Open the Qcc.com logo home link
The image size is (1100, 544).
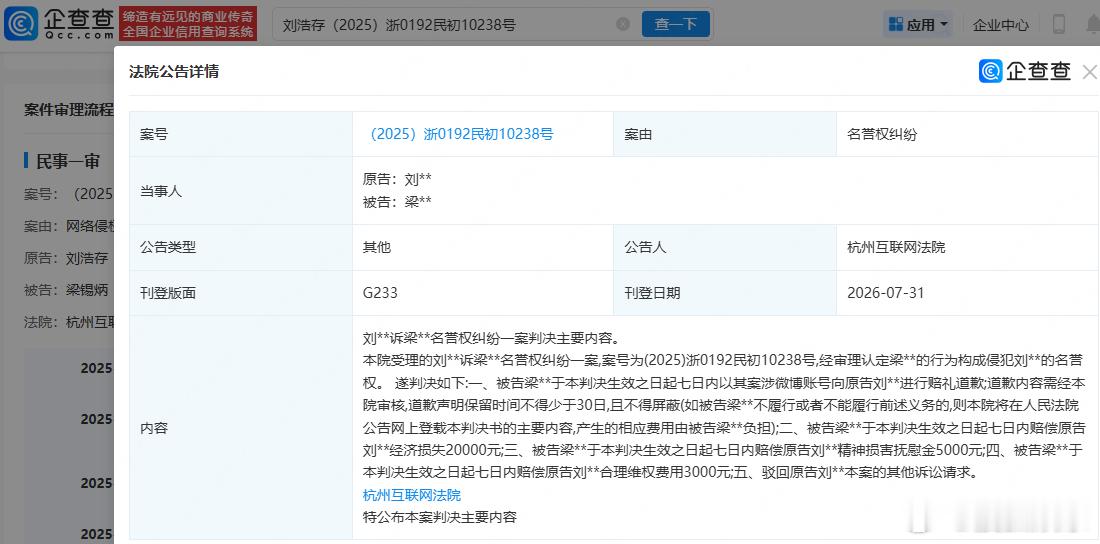[59, 23]
